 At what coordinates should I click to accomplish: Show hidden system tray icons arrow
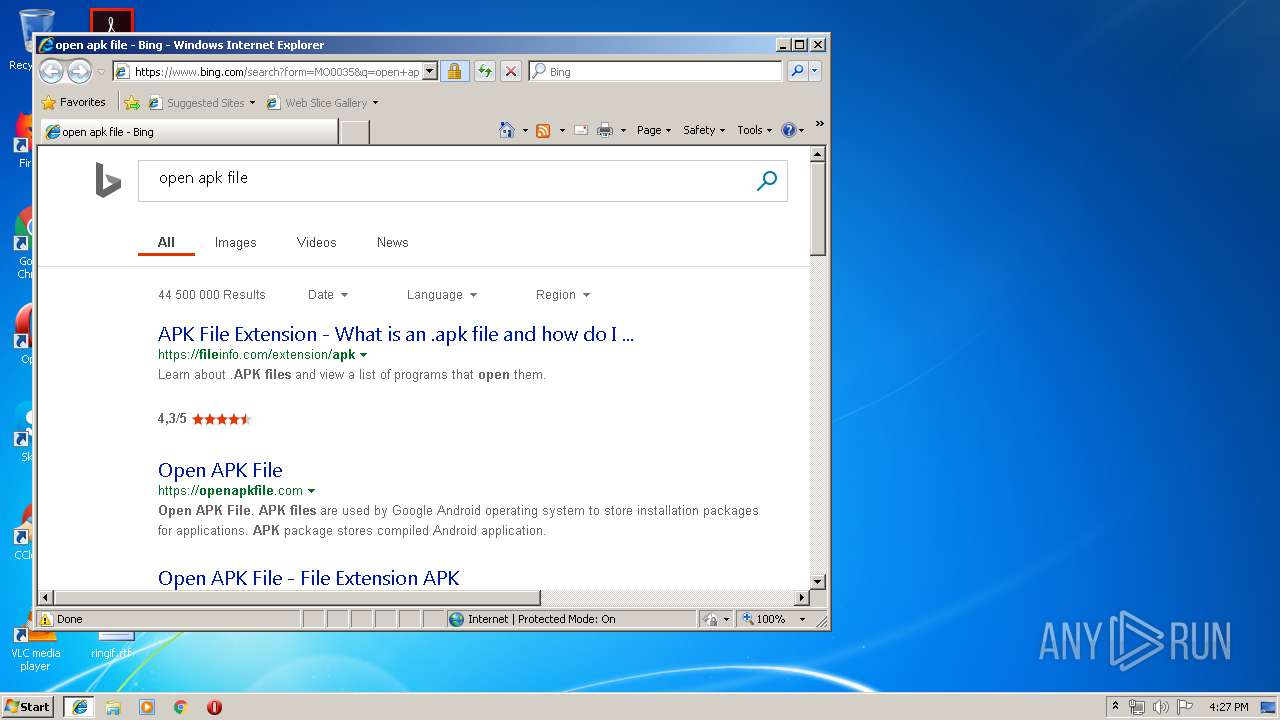pyautogui.click(x=1116, y=707)
